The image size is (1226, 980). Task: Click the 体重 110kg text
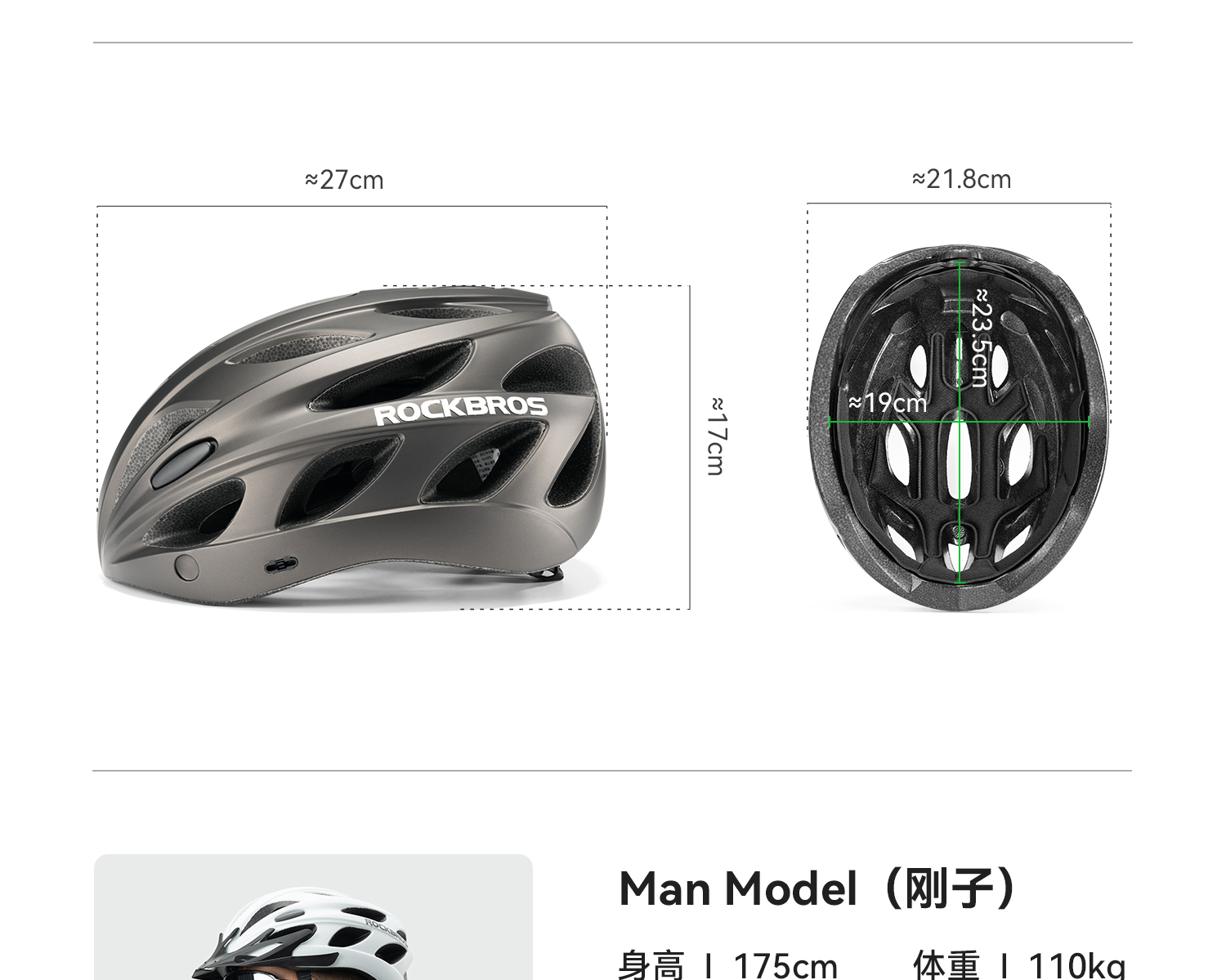(1019, 965)
